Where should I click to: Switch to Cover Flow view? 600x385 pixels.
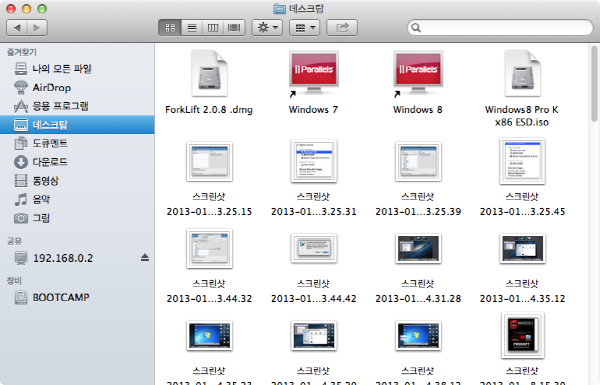pos(234,28)
